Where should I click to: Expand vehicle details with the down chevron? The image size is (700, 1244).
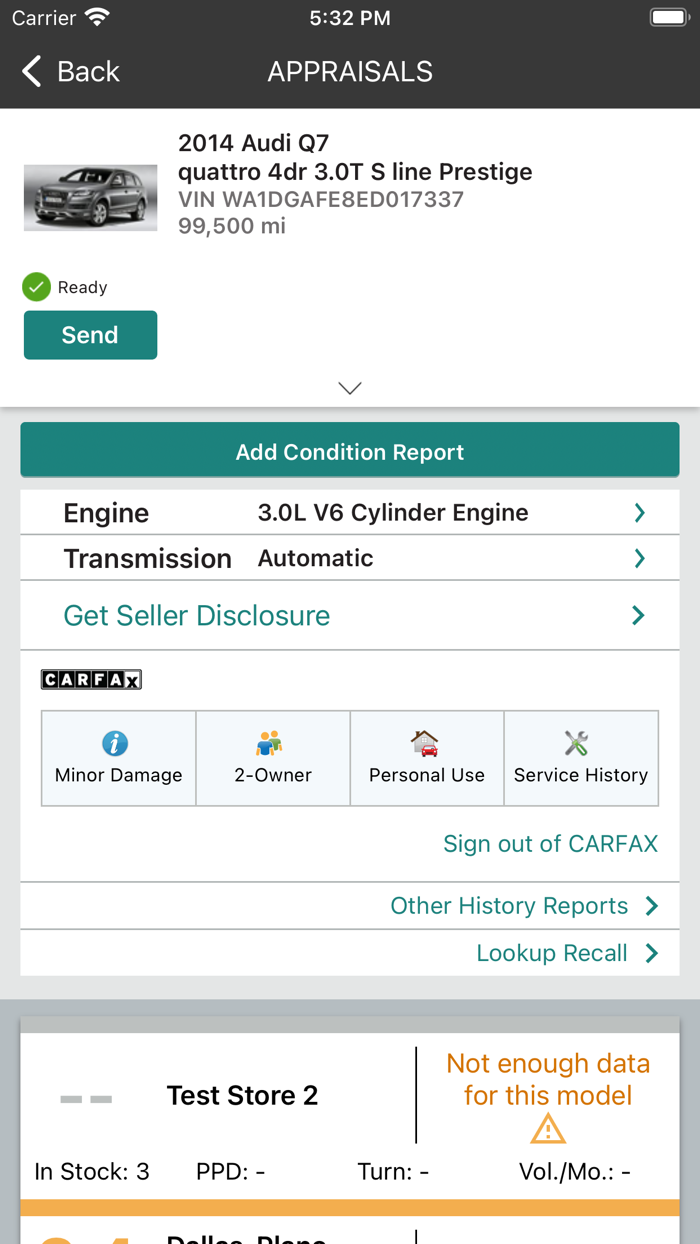coord(350,388)
